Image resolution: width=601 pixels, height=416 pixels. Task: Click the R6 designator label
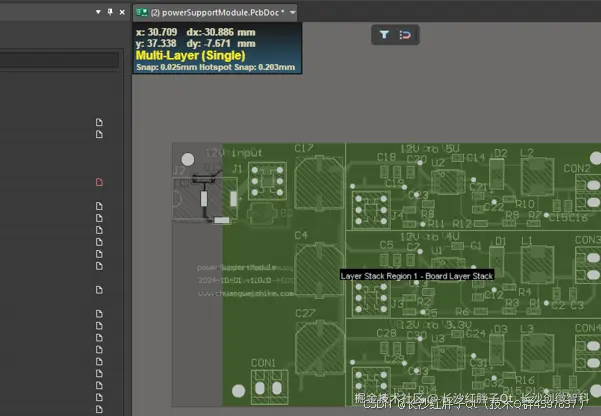[462, 312]
